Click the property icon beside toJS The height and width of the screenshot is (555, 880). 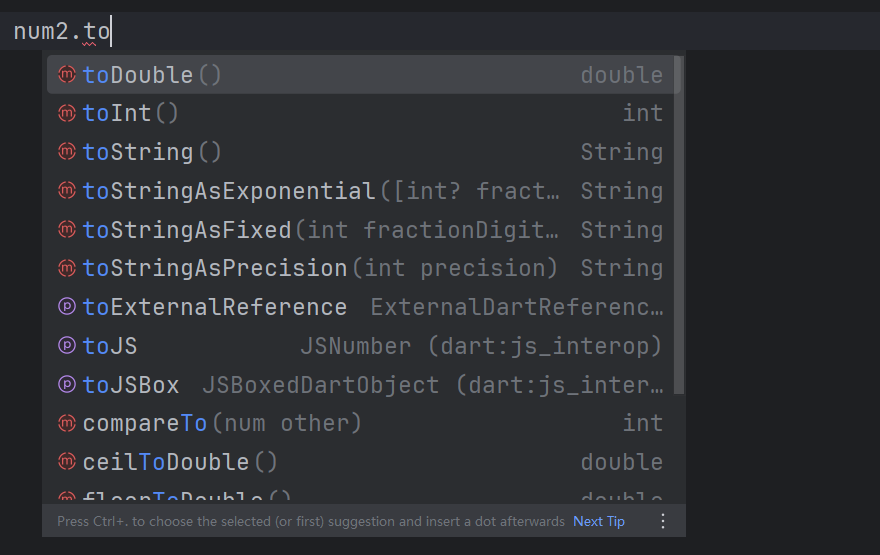(67, 346)
